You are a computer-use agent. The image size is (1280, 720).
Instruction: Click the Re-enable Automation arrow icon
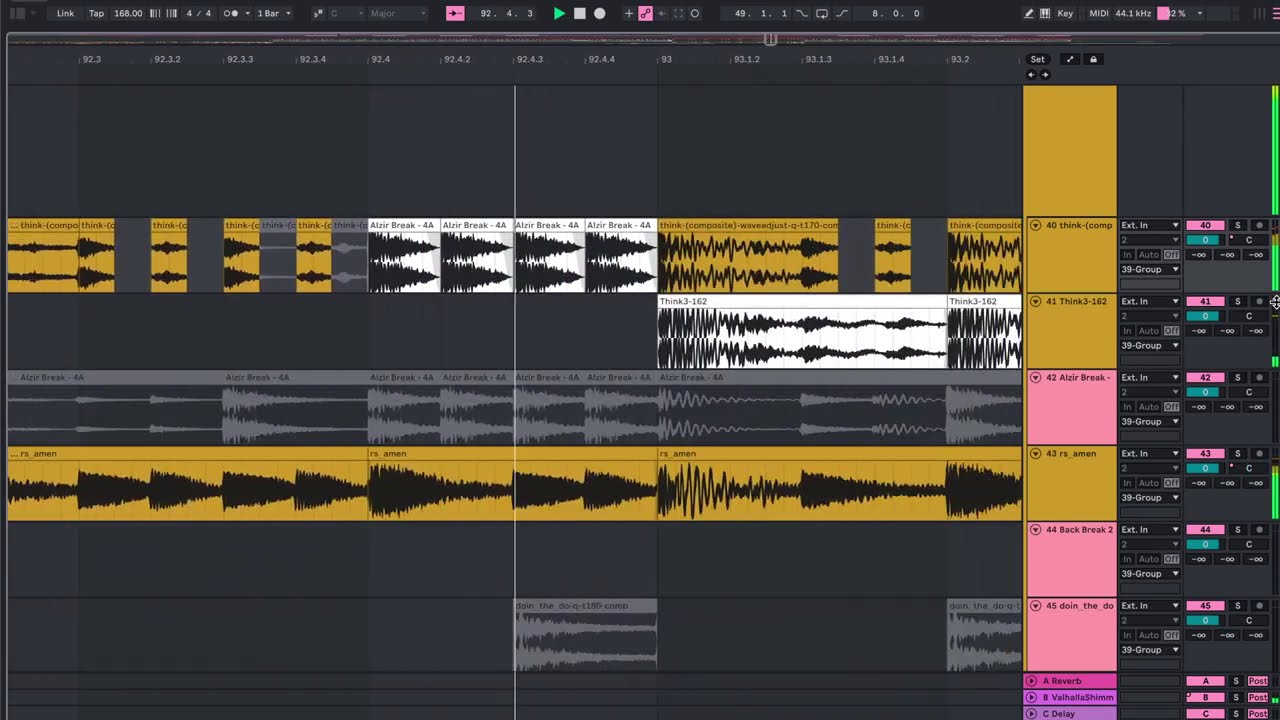click(662, 13)
